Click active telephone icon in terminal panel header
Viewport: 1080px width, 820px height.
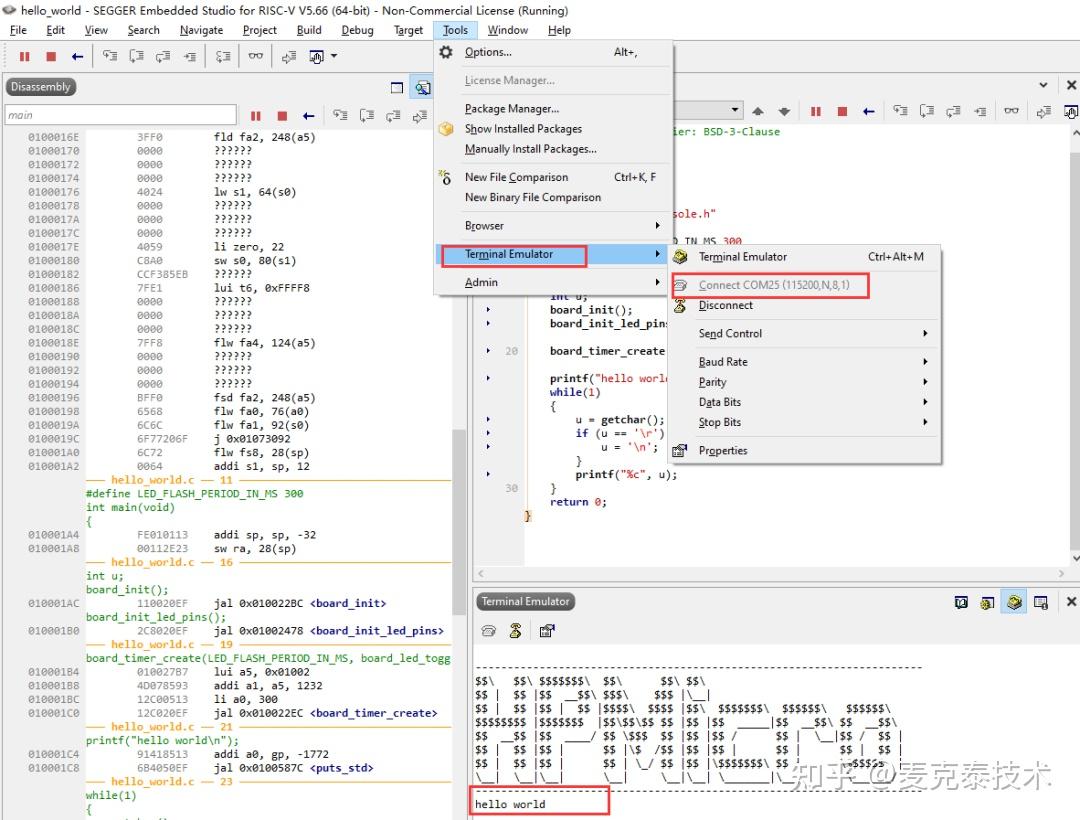pyautogui.click(x=1014, y=602)
